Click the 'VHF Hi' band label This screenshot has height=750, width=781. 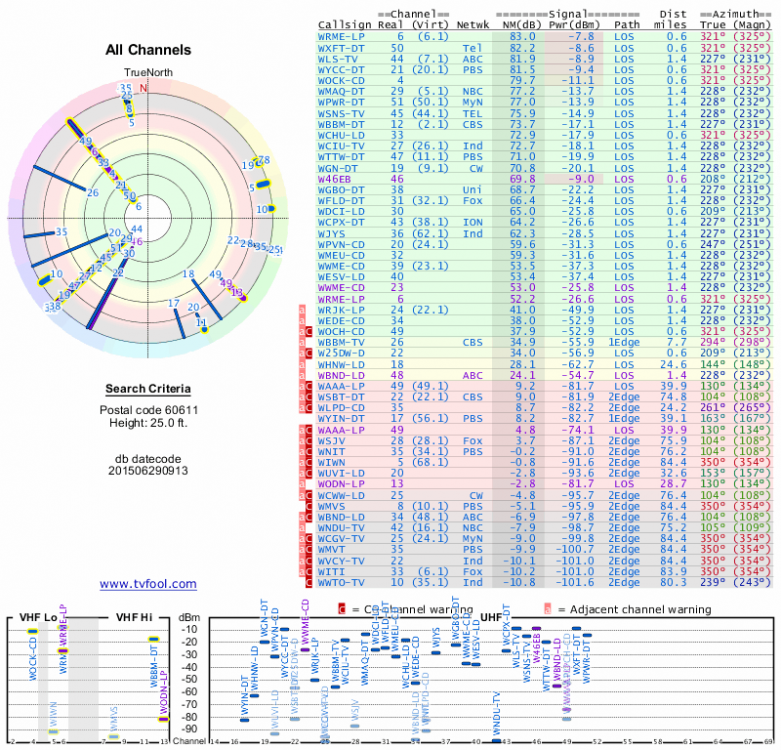coord(134,618)
